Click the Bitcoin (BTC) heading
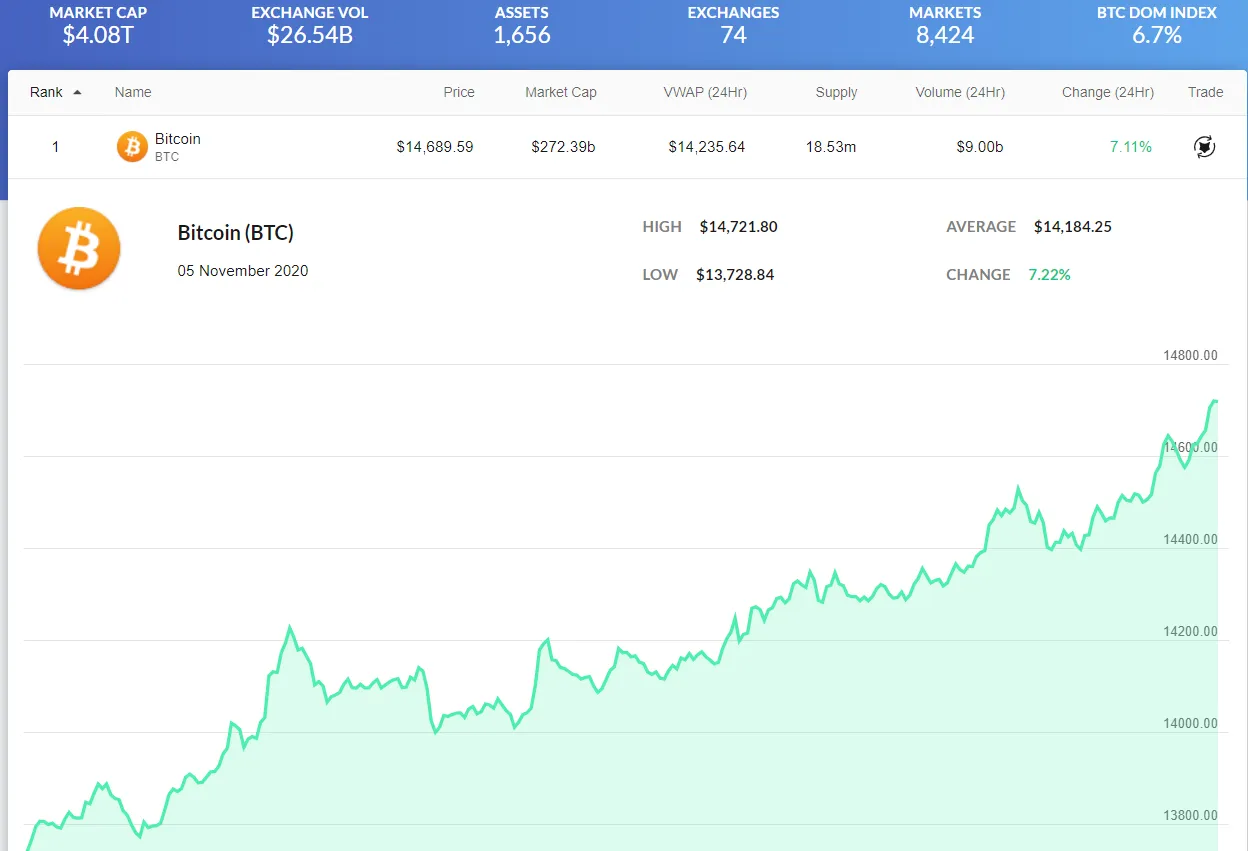1248x851 pixels. coord(236,233)
